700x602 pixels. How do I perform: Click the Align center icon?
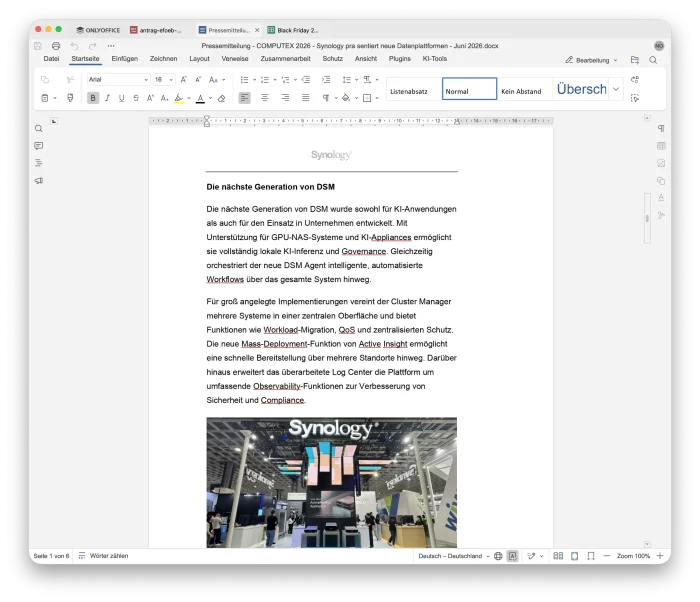click(265, 98)
